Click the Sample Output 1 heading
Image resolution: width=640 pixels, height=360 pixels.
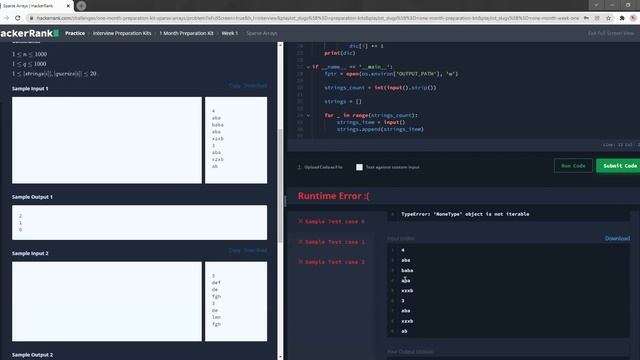click(32, 197)
